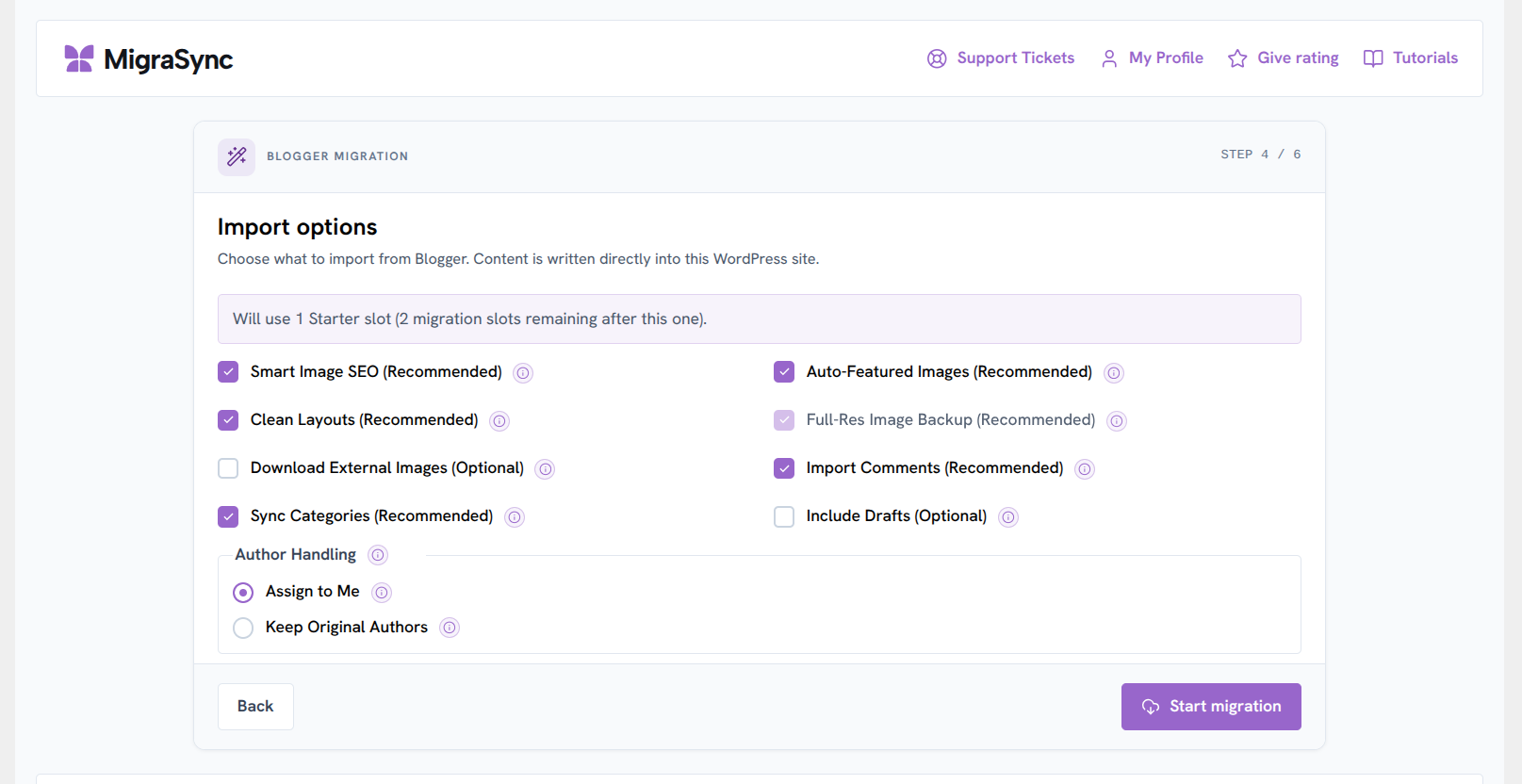Select Assign to Me radio button
Screen dimensions: 1522x784
pyautogui.click(x=243, y=593)
